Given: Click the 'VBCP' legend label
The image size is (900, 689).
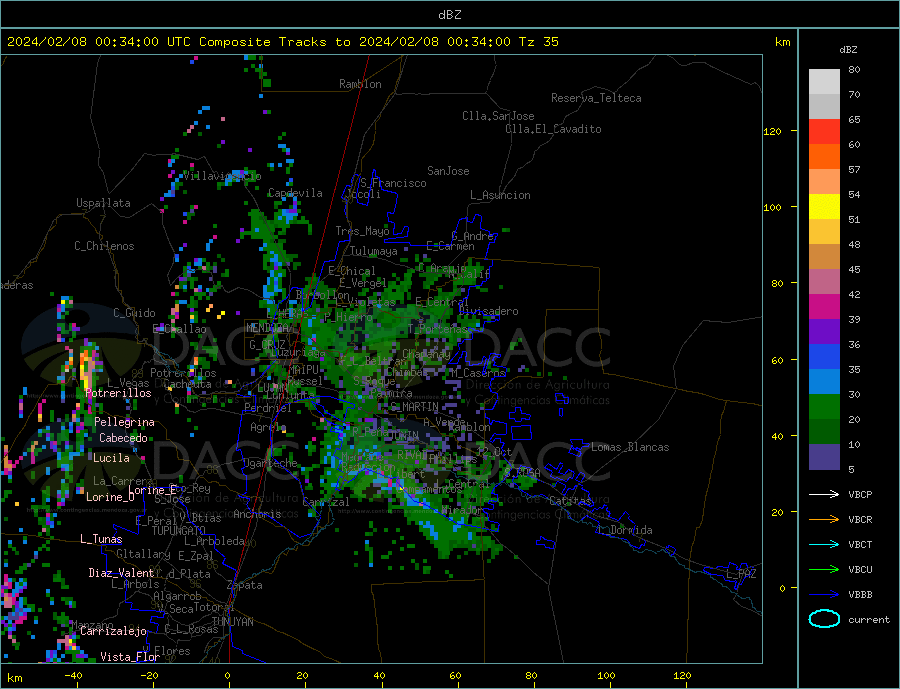Looking at the screenshot, I should pos(860,494).
